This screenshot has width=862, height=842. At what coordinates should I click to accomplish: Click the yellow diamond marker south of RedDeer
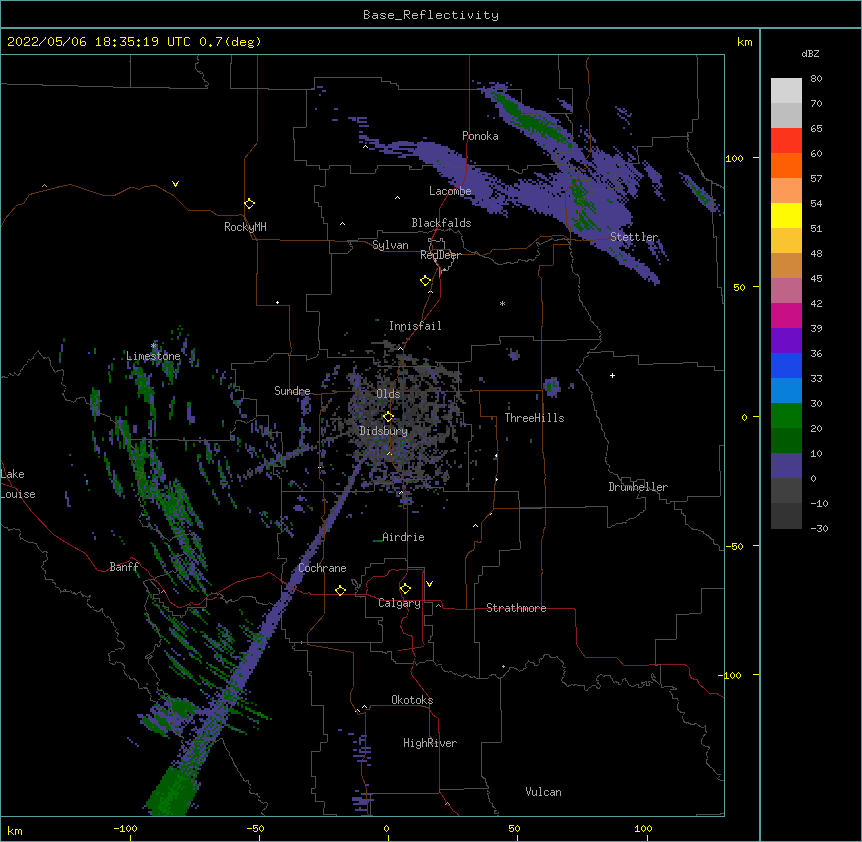(x=426, y=281)
